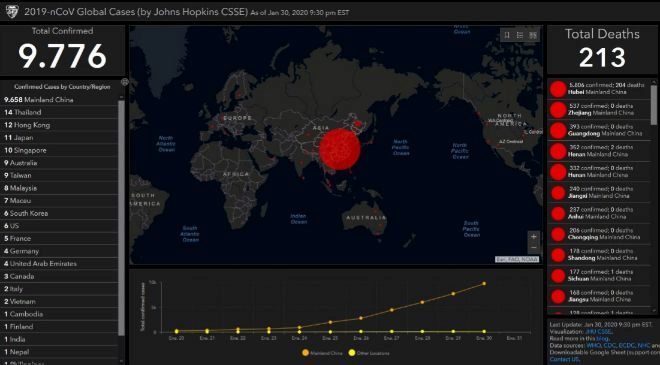Select Hubei entry in the deaths list
This screenshot has height=365, width=660.
(599, 89)
